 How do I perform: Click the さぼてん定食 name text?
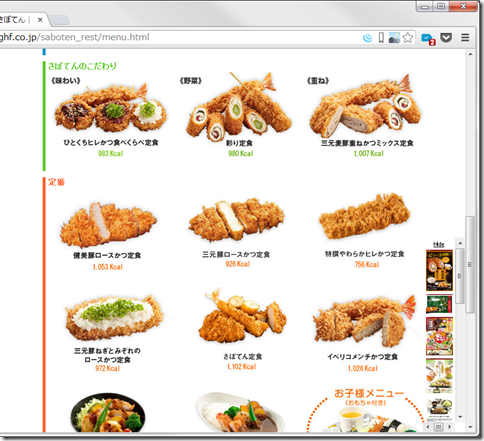[x=242, y=357]
